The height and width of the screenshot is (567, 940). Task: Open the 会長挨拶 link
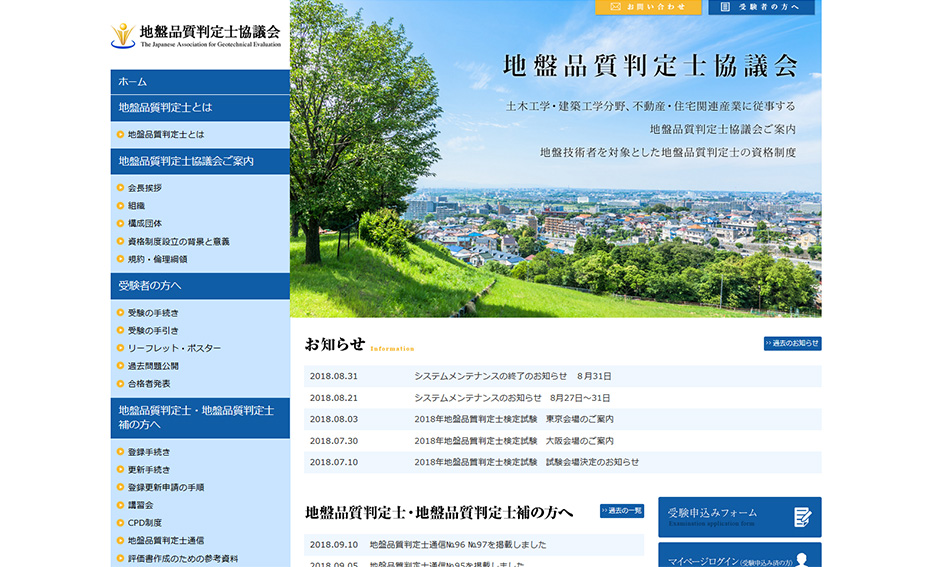click(144, 188)
